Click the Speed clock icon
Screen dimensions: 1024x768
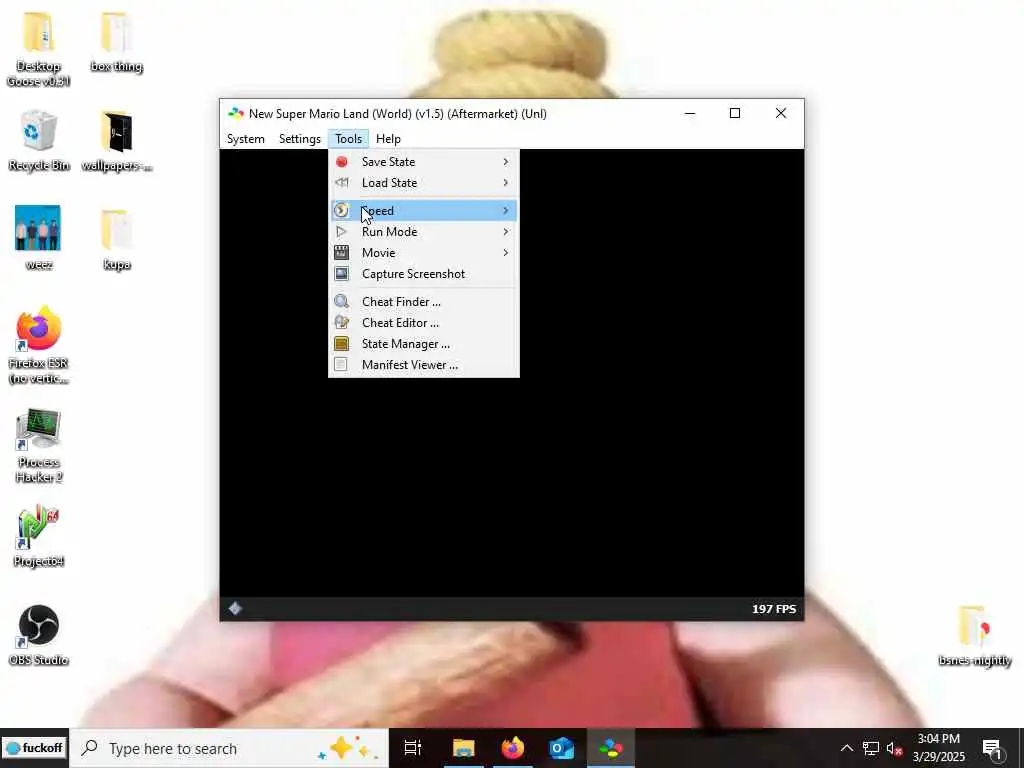coord(342,210)
